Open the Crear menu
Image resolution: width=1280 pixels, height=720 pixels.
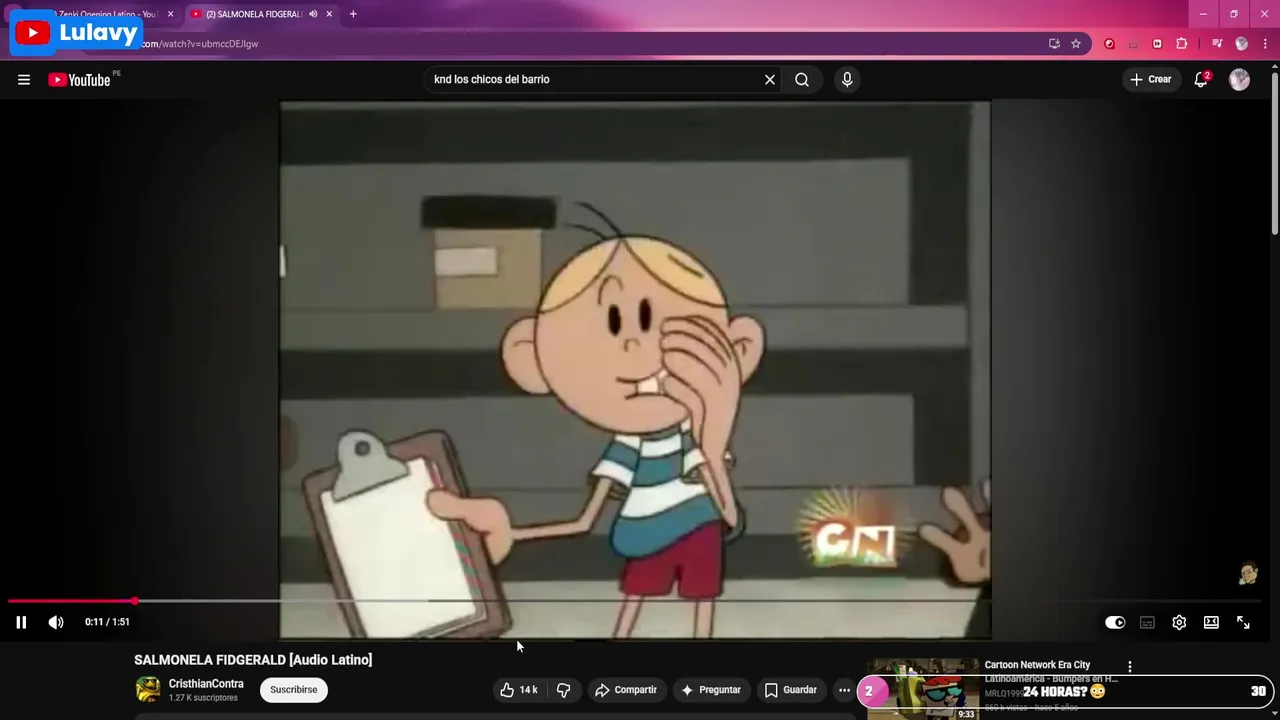(x=1151, y=79)
